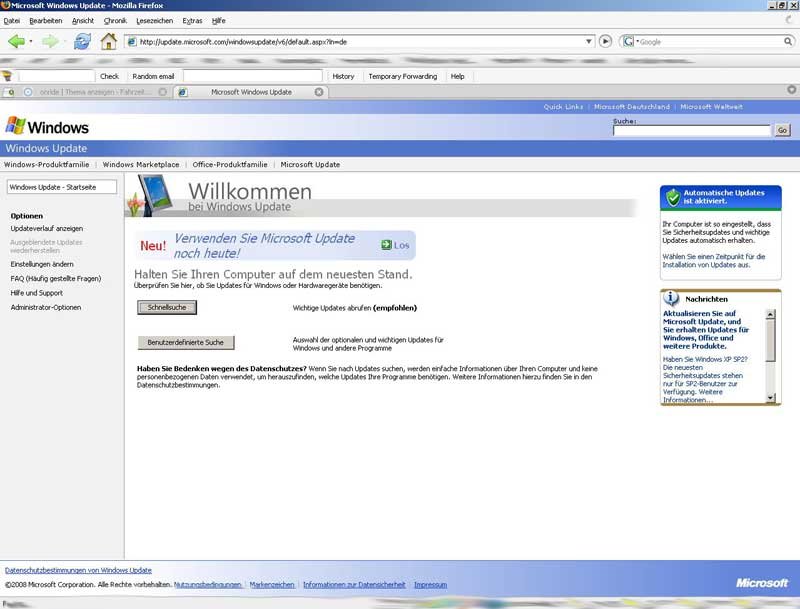This screenshot has width=800, height=609.
Task: Open Datenschutzbestimmungen von Windows Update link
Action: point(78,570)
